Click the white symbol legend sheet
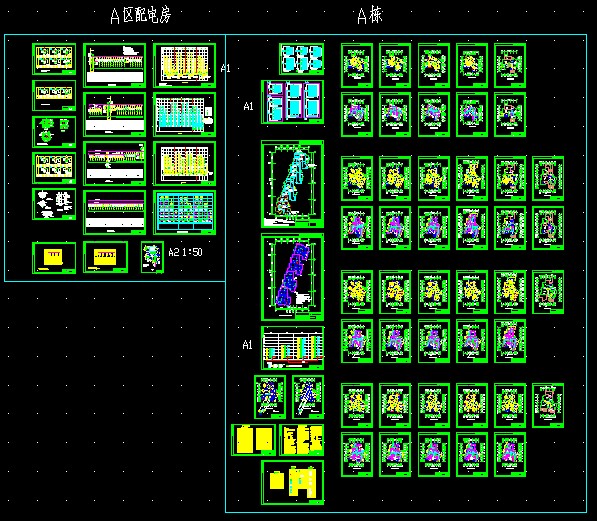The width and height of the screenshot is (597, 521). click(54, 204)
